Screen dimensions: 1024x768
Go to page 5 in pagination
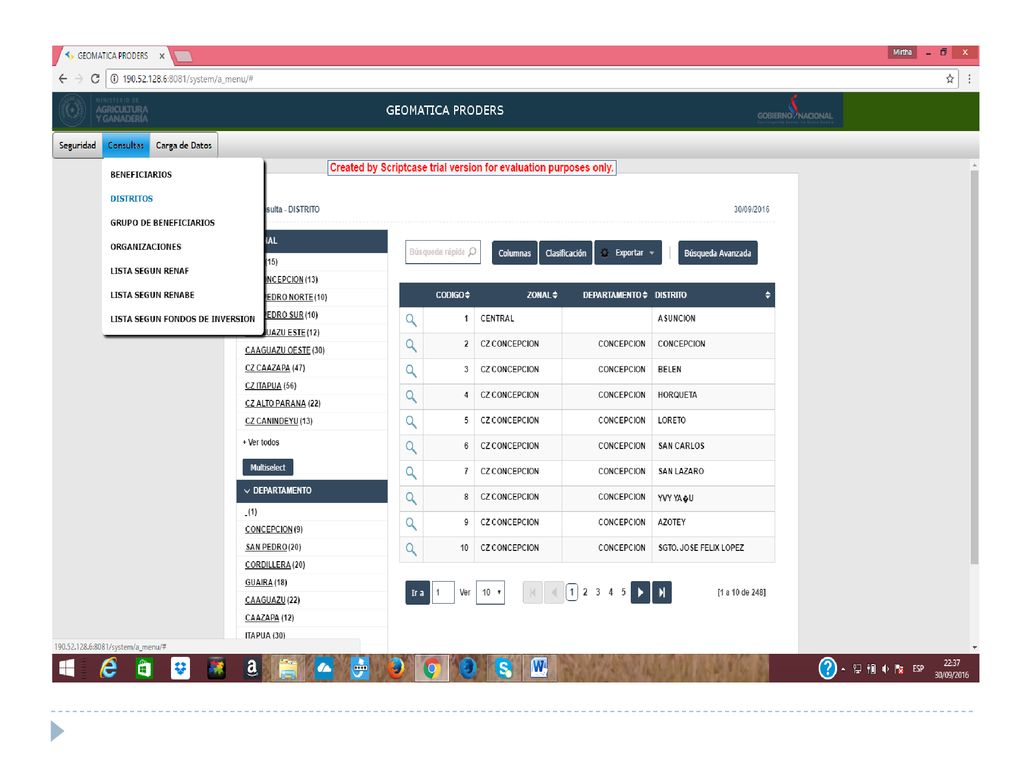623,592
